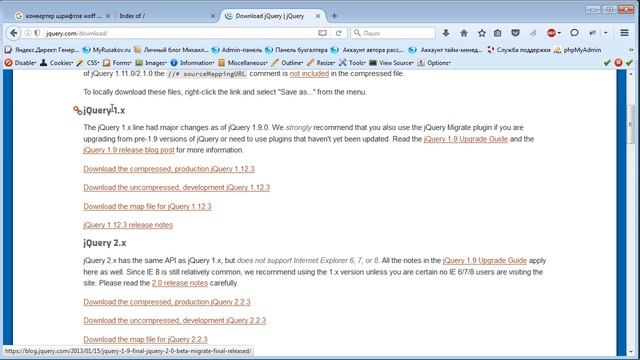
Task: Click the site information icon in address bar
Action: tap(28, 33)
